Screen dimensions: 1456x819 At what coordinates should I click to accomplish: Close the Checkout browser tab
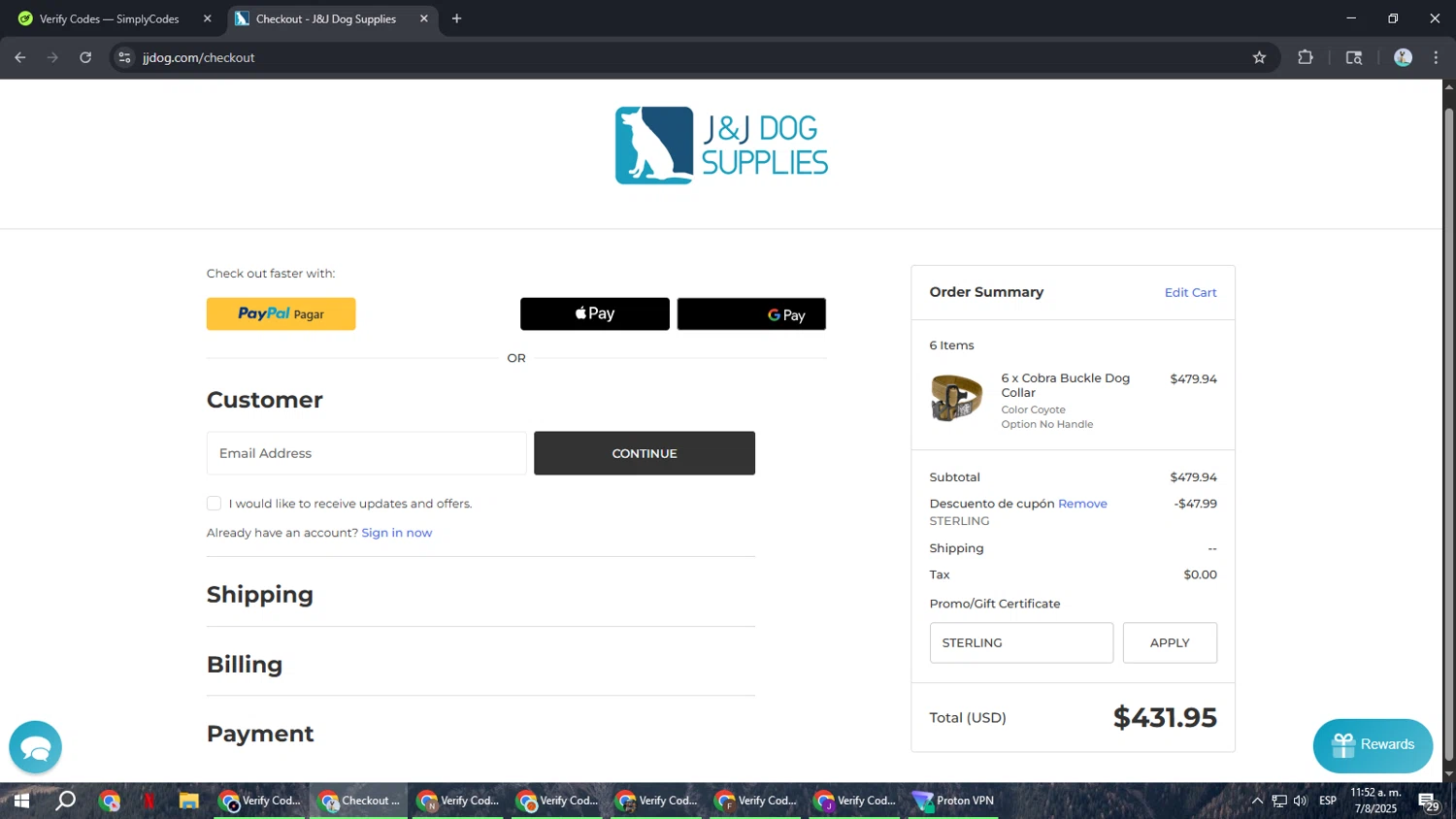coord(424,18)
